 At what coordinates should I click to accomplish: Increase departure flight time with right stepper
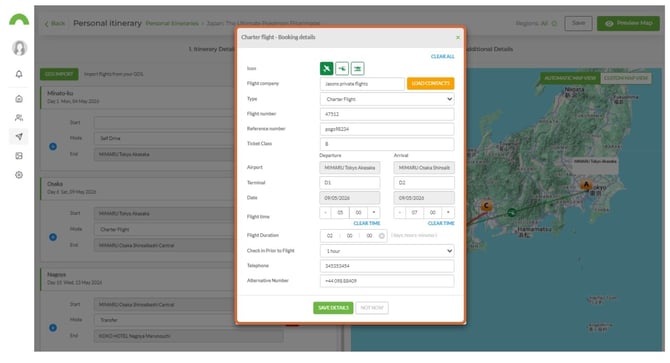(x=374, y=212)
